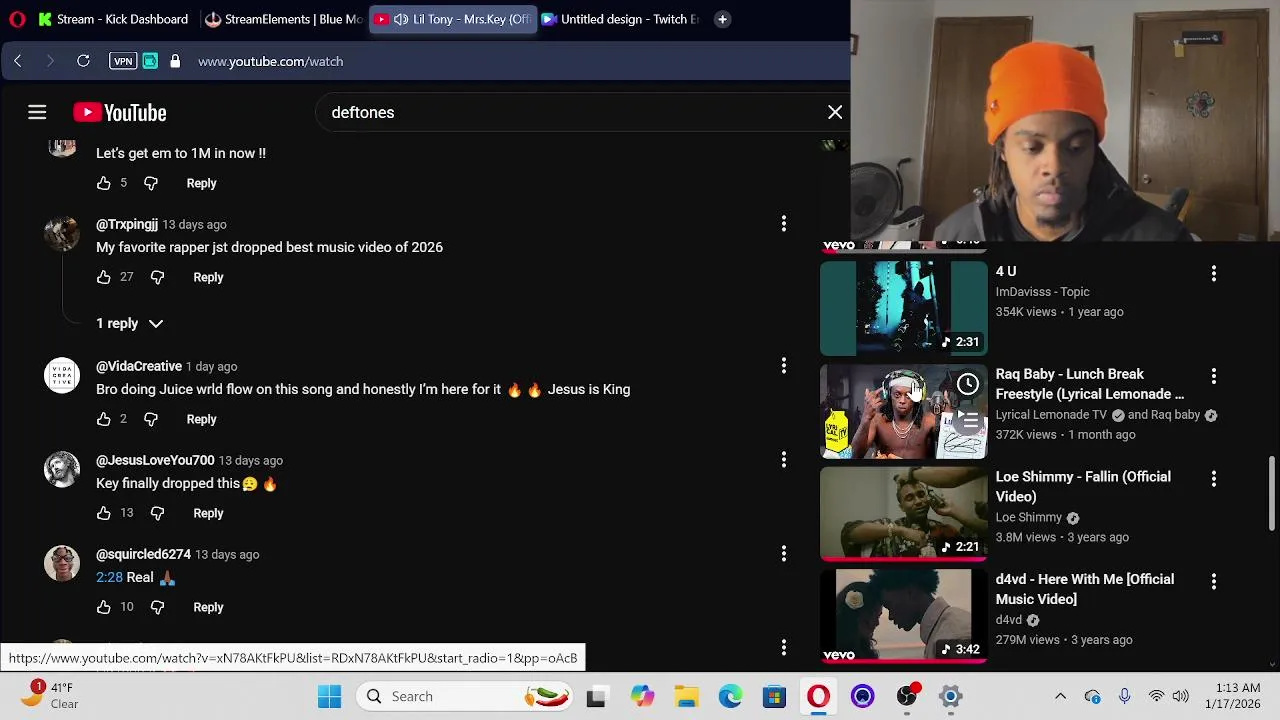The height and width of the screenshot is (720, 1280).
Task: Open Microsoft Edge from the taskbar
Action: 730,696
